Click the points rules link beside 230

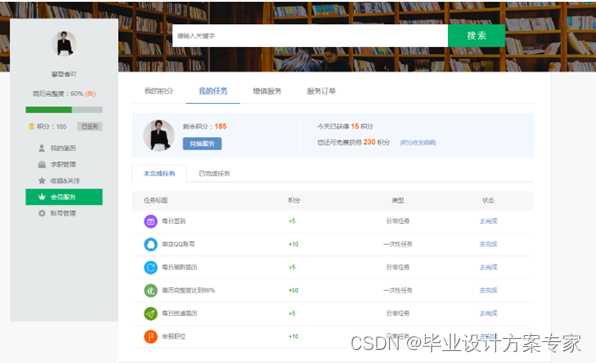click(418, 143)
